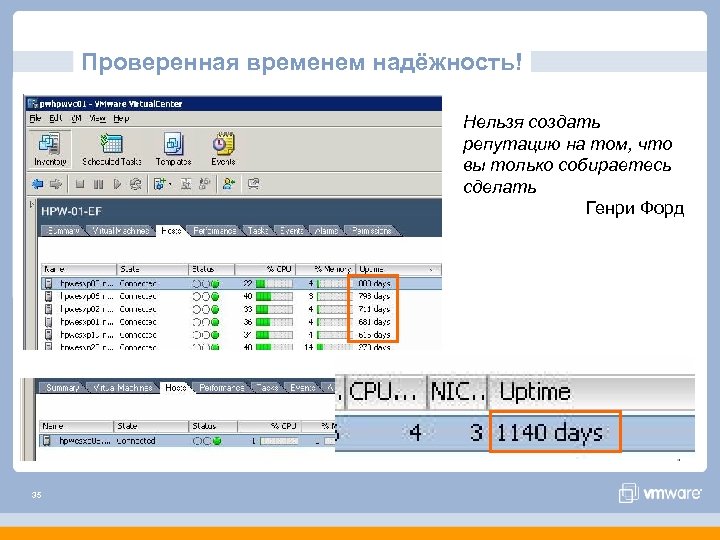Viewport: 720px width, 540px height.
Task: Open the Templates toolbar button
Action: 173,149
